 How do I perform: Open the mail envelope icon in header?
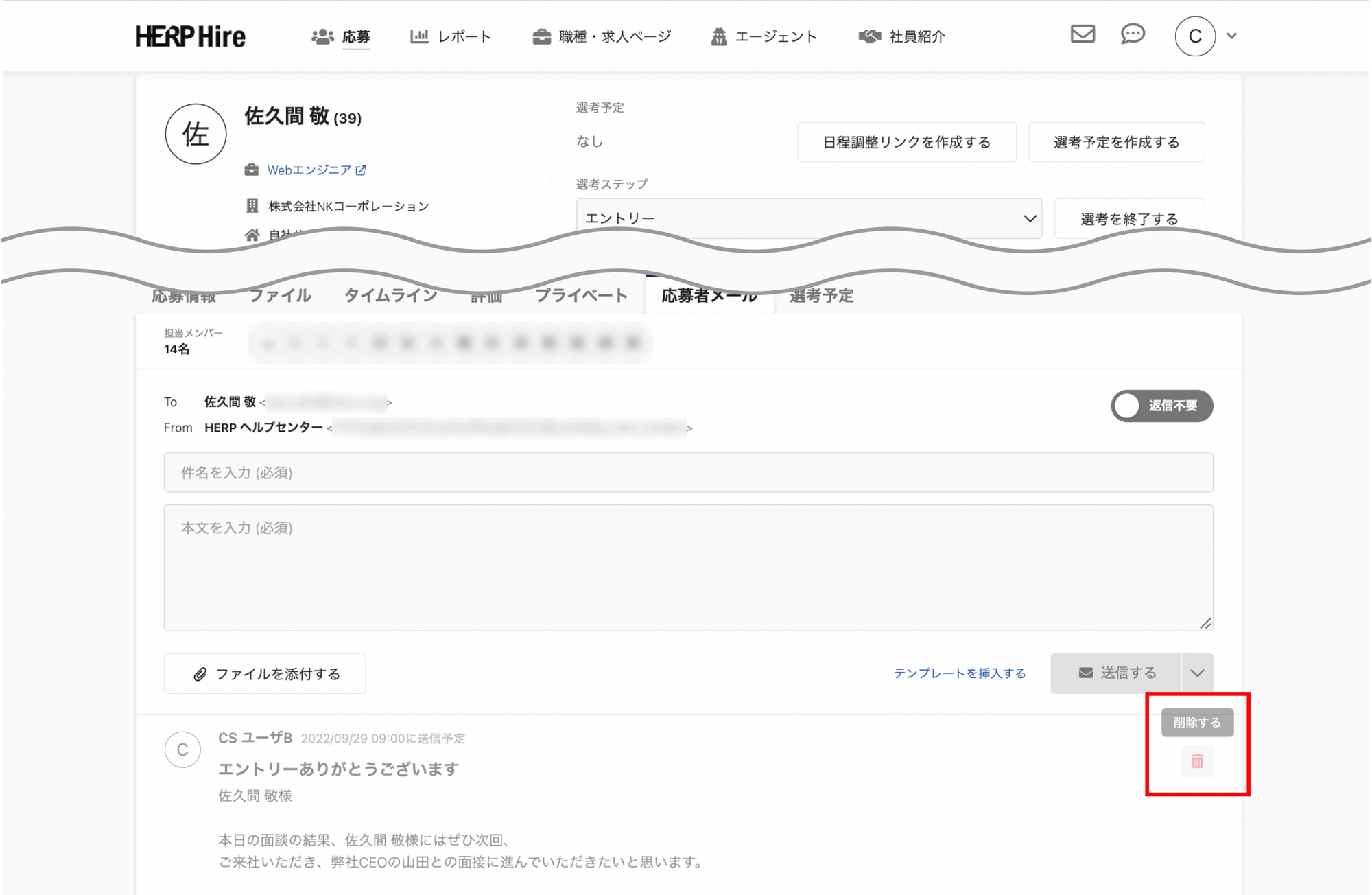1083,34
